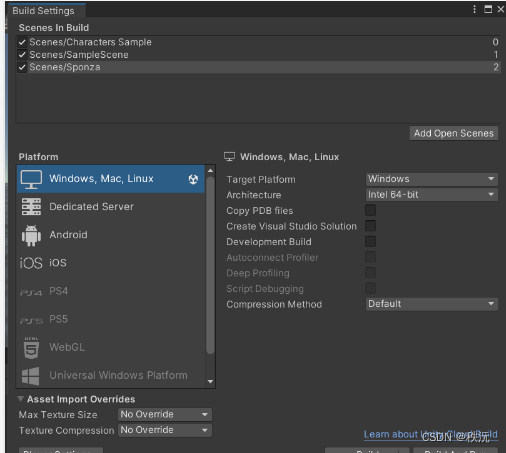Click the Add Open Scenes button
506x453 pixels.
point(454,133)
